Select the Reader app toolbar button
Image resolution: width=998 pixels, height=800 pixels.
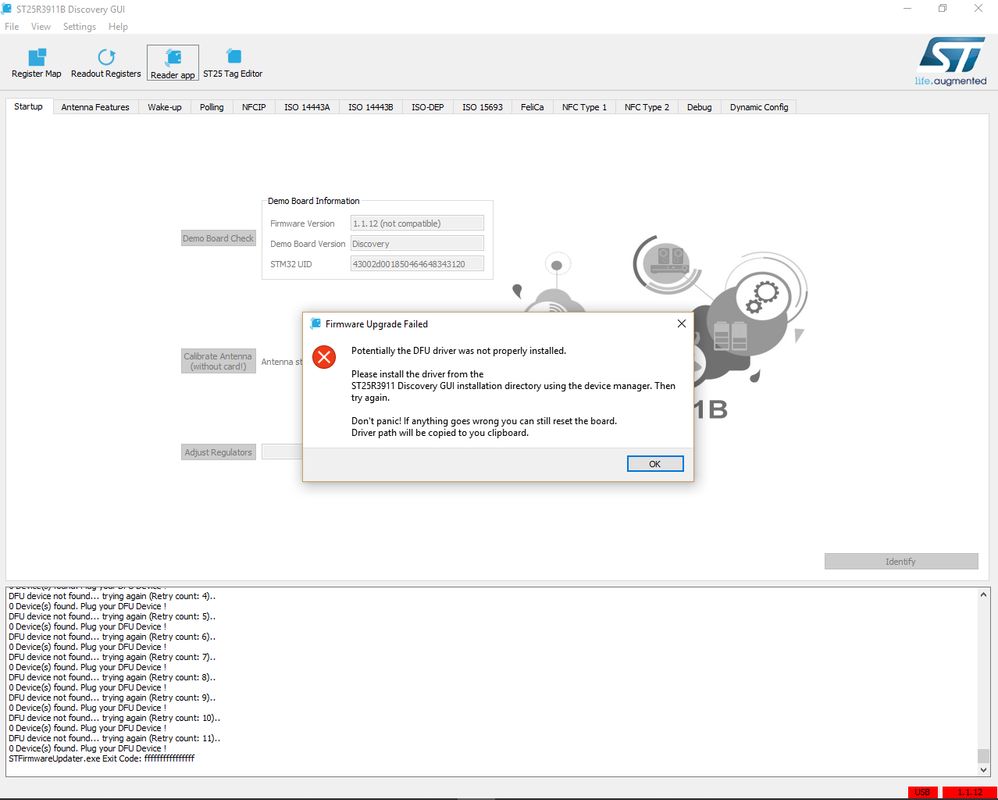click(172, 63)
